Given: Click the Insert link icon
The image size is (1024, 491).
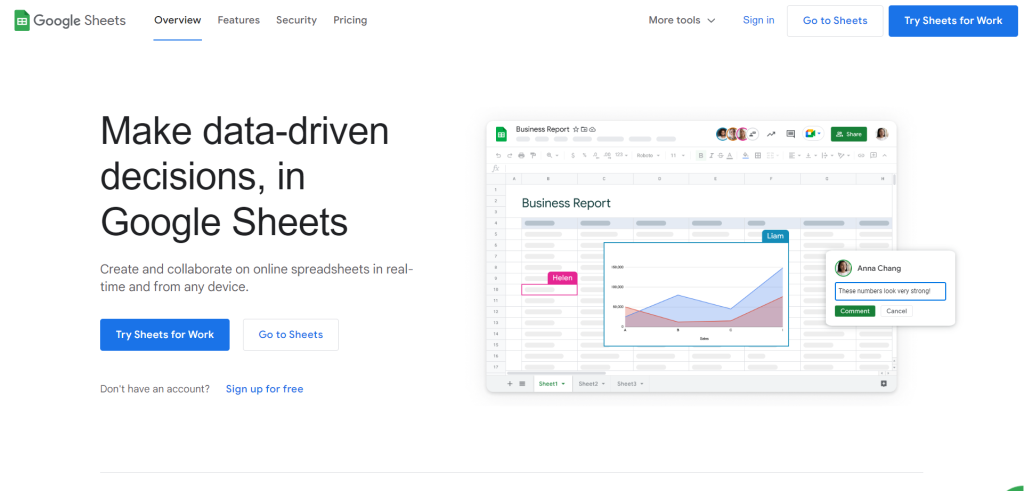Looking at the screenshot, I should [x=861, y=155].
